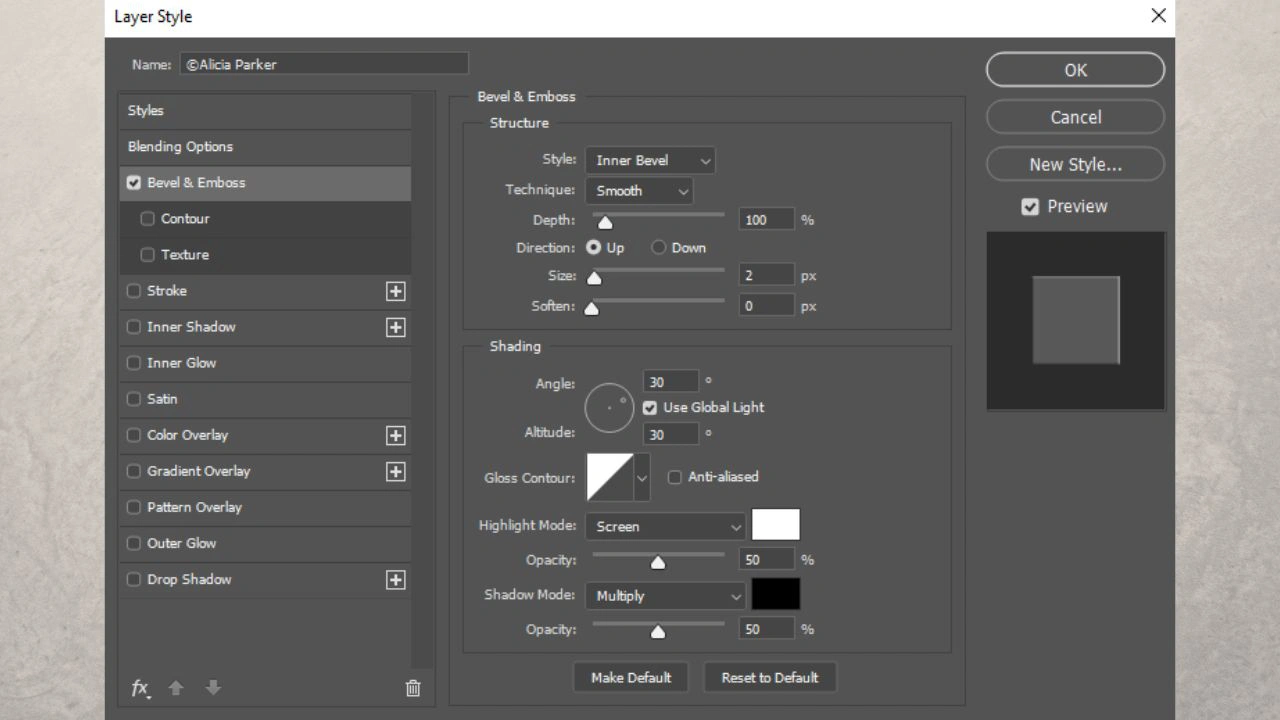This screenshot has width=1280, height=720.
Task: Click the Soften value field showing 0
Action: tap(766, 306)
